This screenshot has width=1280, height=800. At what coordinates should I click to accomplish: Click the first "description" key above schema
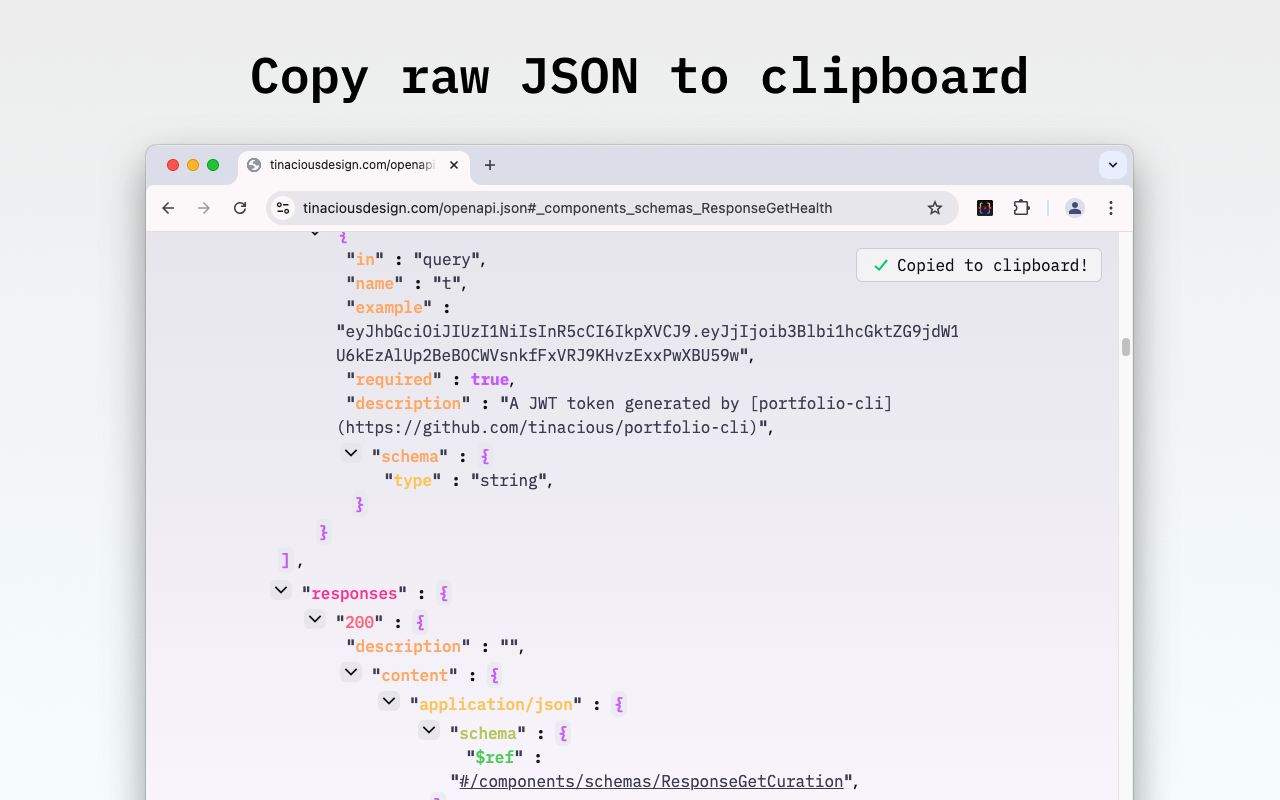pos(408,403)
